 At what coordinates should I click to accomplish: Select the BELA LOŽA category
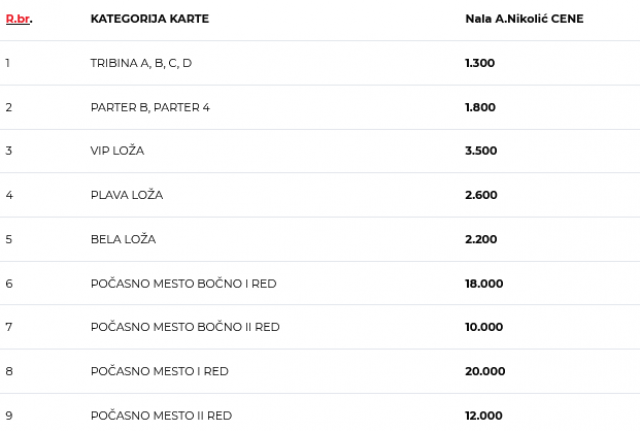pyautogui.click(x=123, y=239)
